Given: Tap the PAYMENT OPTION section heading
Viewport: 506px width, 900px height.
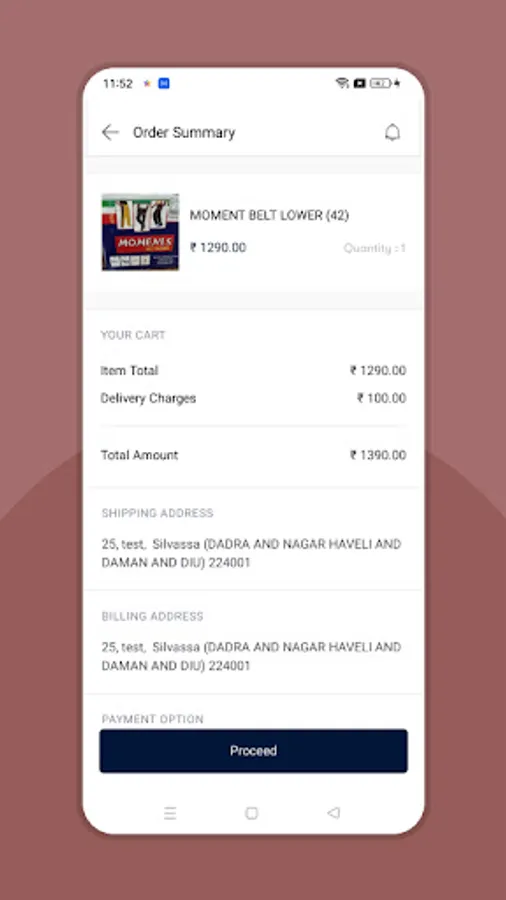Looking at the screenshot, I should [x=153, y=719].
